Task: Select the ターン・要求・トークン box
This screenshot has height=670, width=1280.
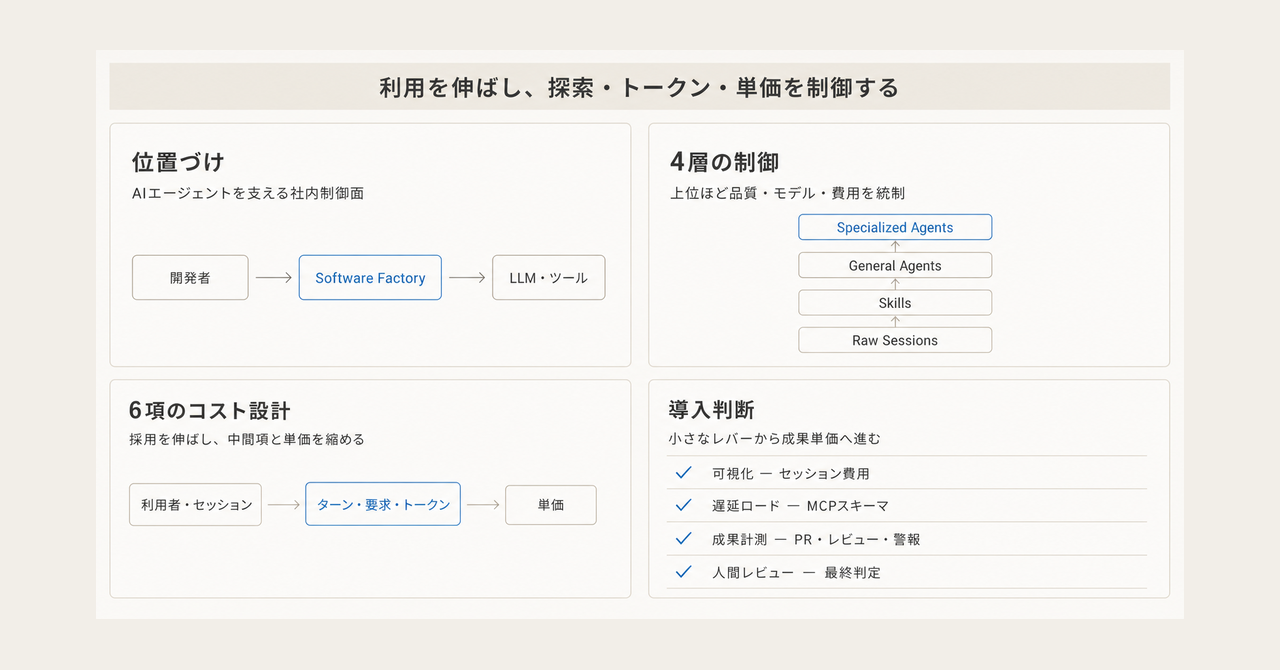Action: coord(383,505)
